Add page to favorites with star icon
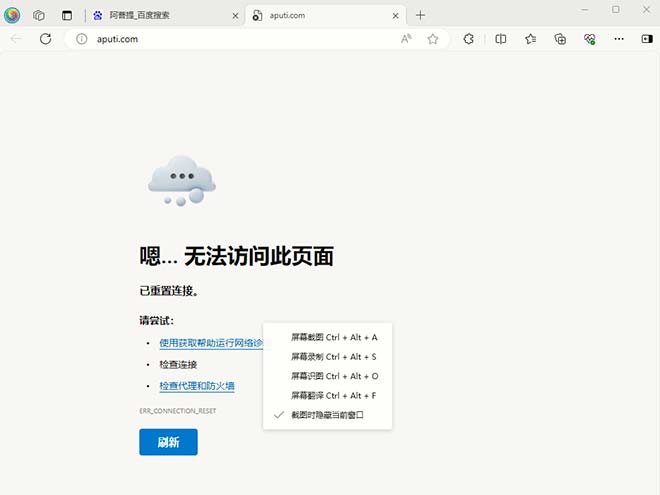660x495 pixels. point(433,39)
